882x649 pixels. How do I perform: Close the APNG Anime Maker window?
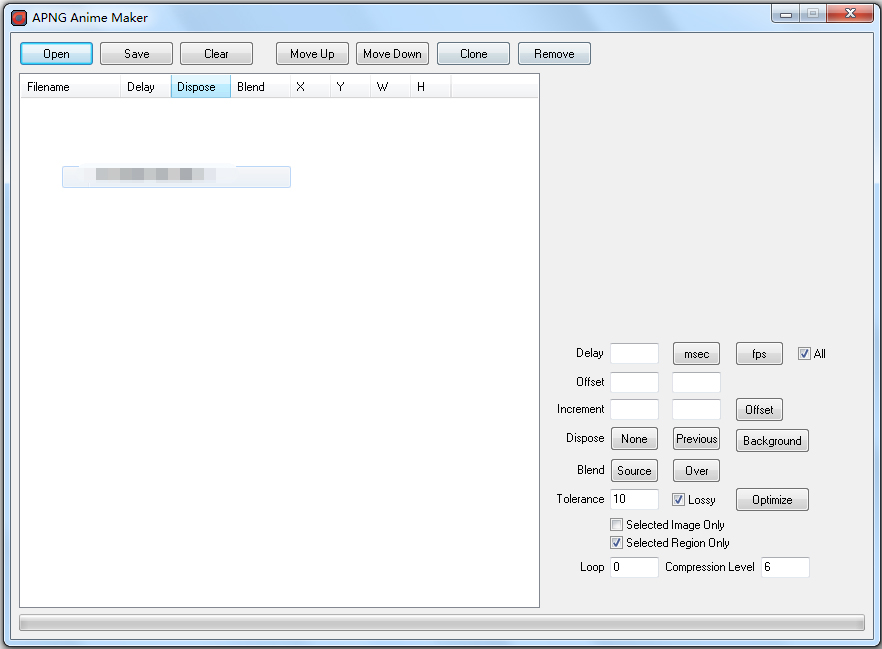coord(850,13)
